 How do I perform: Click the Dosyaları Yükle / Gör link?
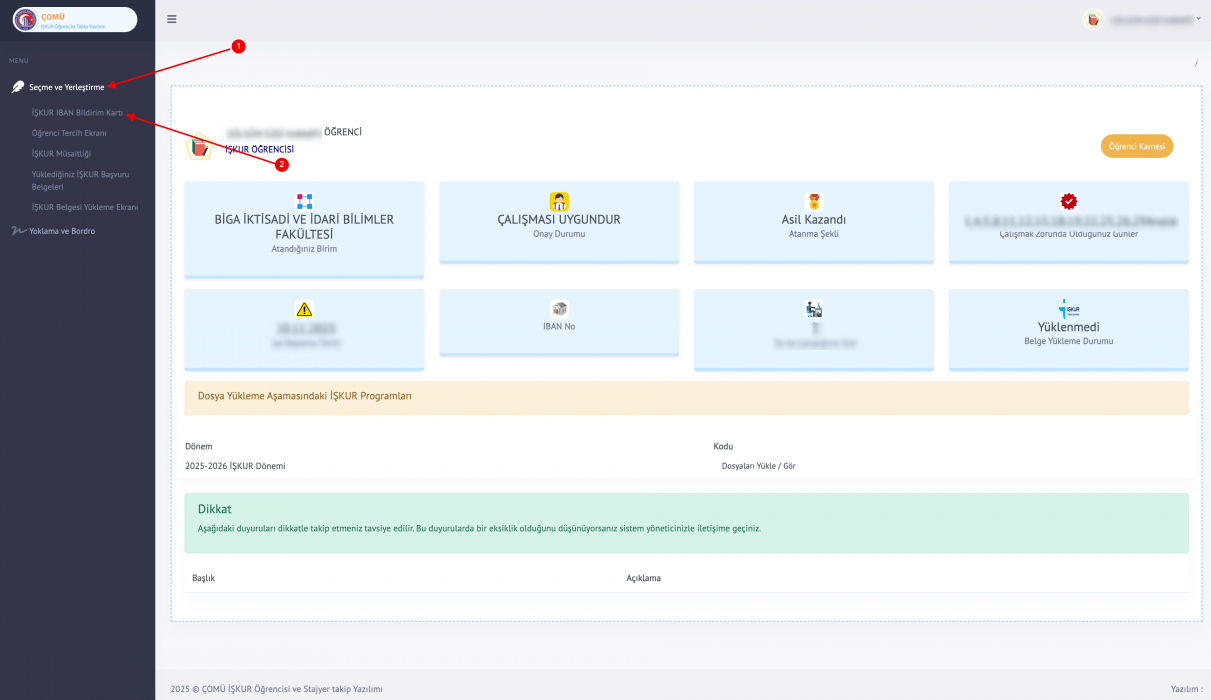[x=758, y=466]
